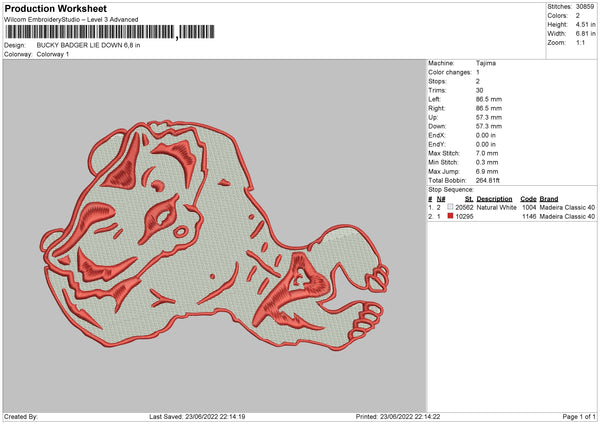Click the Width value 6.81 in
The width and height of the screenshot is (600, 424).
tap(585, 34)
